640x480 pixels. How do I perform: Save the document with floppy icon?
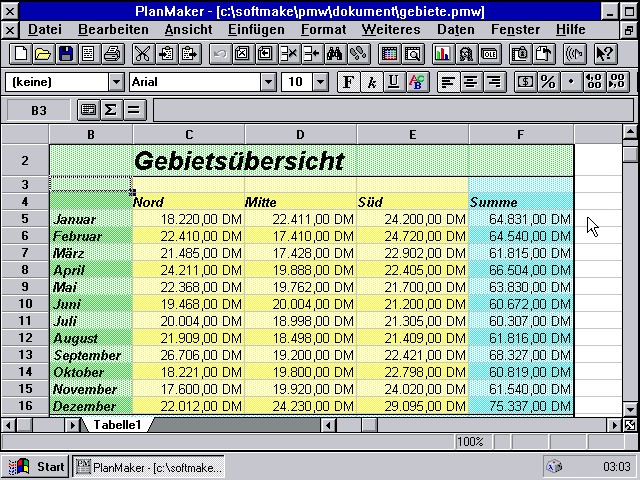click(66, 54)
